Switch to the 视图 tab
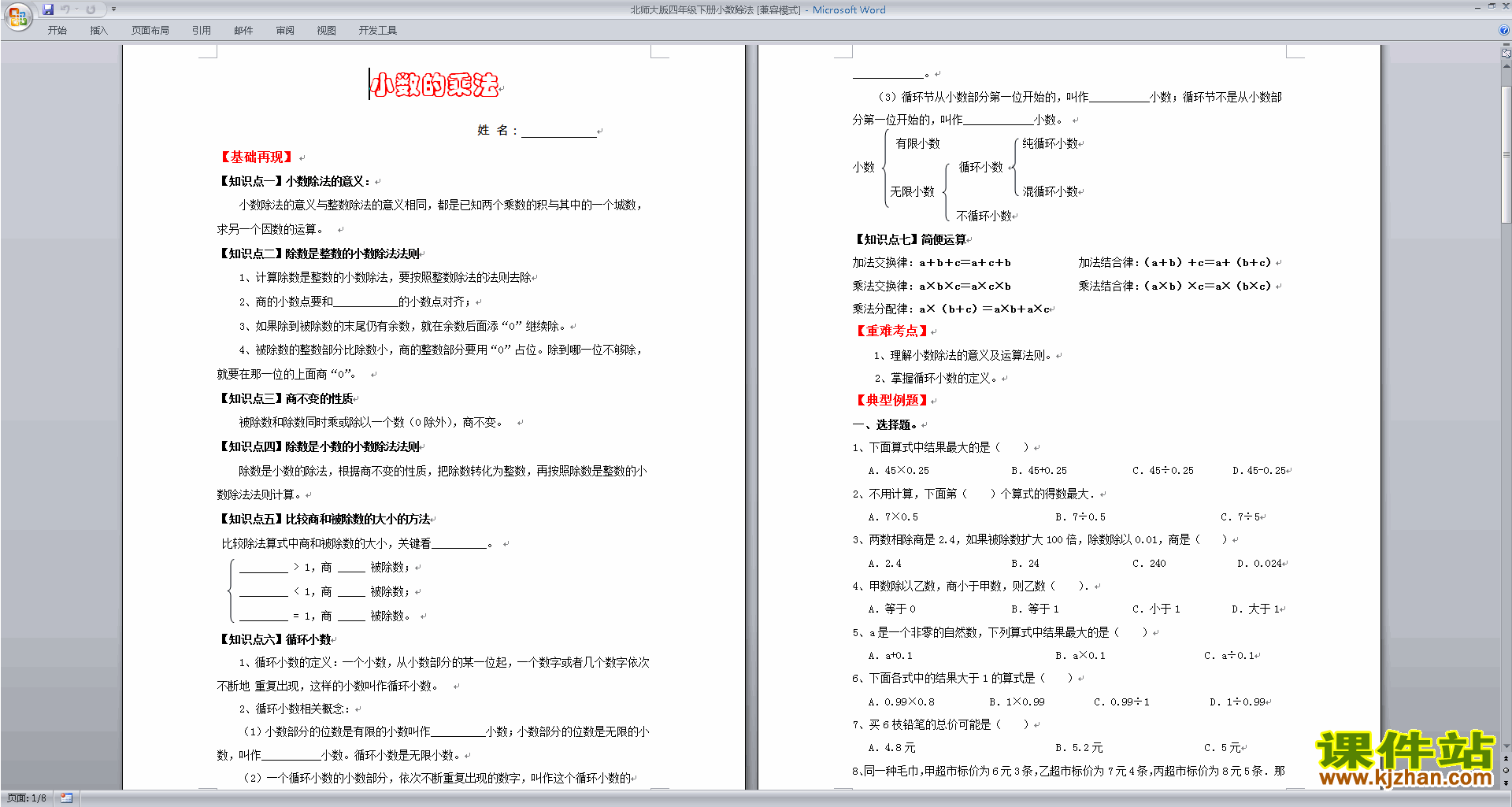Viewport: 1512px width, 807px height. point(326,31)
